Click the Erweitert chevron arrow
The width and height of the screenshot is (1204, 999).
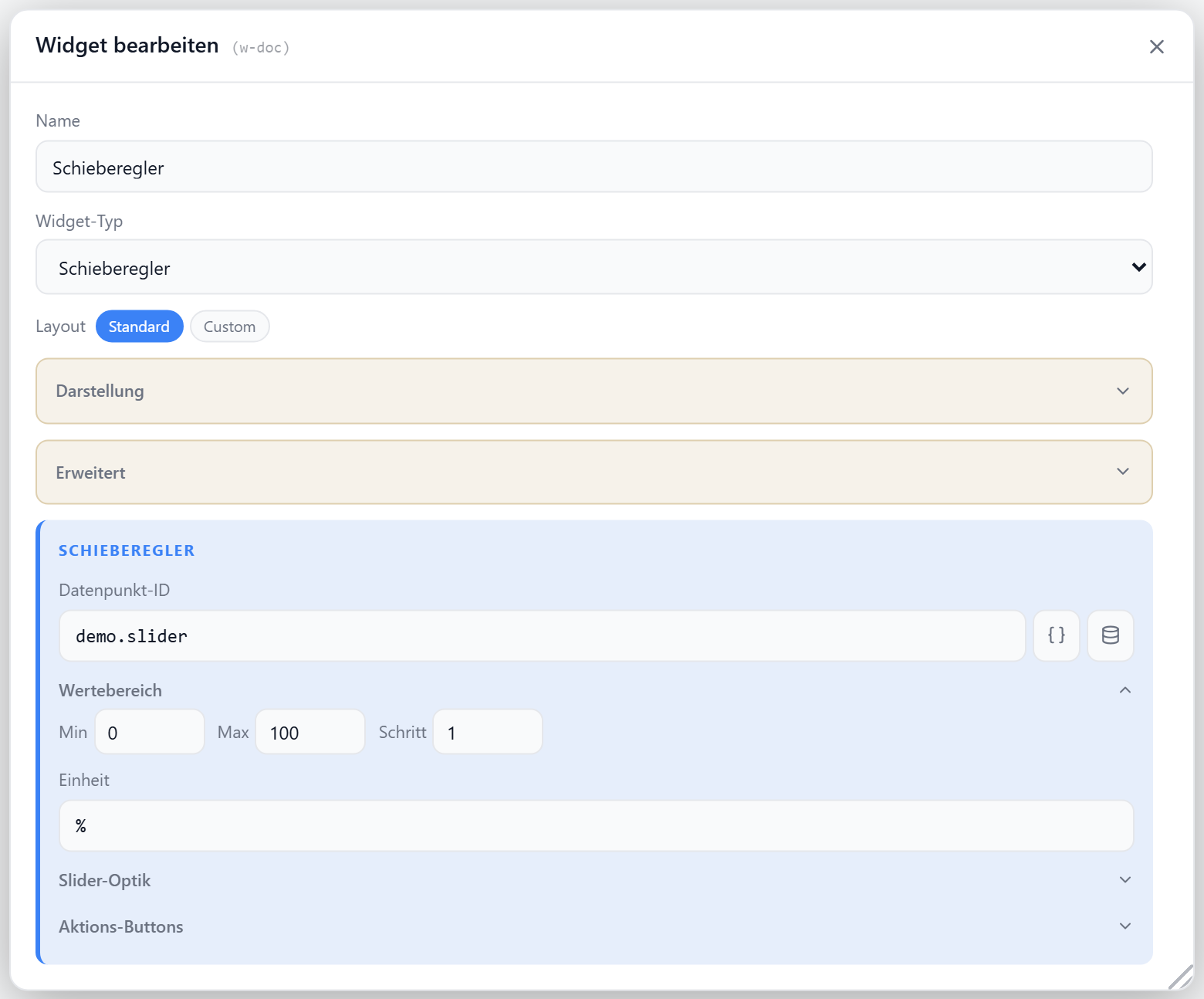tap(1123, 472)
